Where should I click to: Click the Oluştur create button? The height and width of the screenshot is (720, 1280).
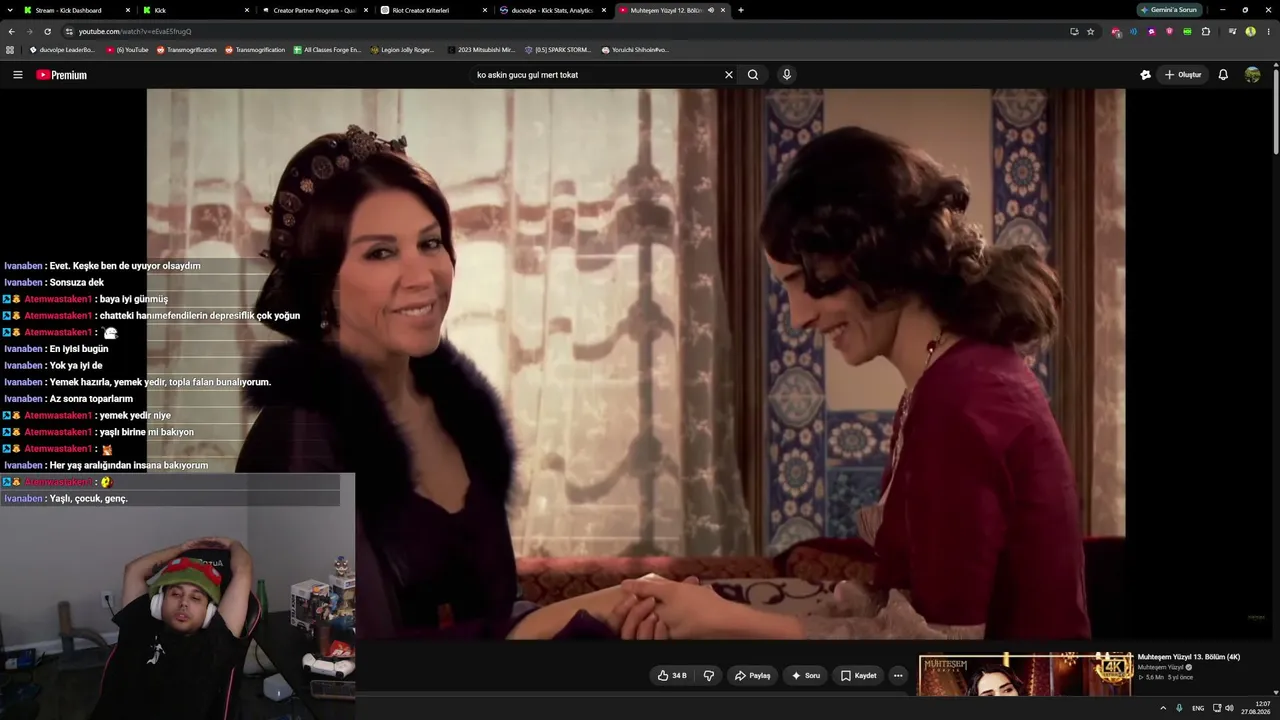[x=1183, y=75]
